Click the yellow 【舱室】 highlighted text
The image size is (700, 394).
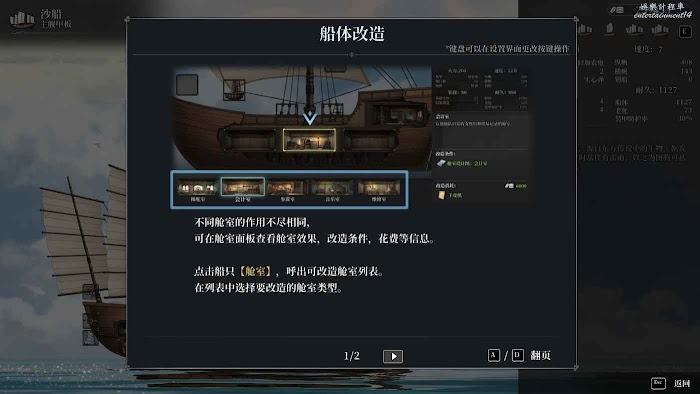(x=255, y=271)
